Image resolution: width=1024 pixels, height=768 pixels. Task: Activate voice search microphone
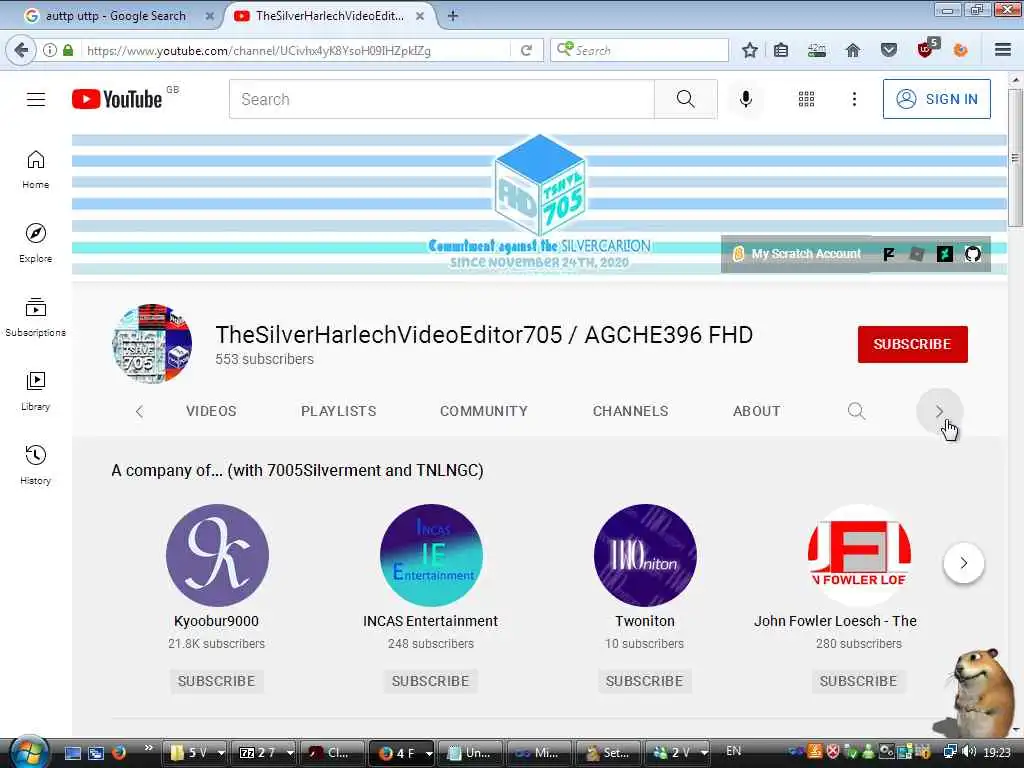tap(746, 99)
